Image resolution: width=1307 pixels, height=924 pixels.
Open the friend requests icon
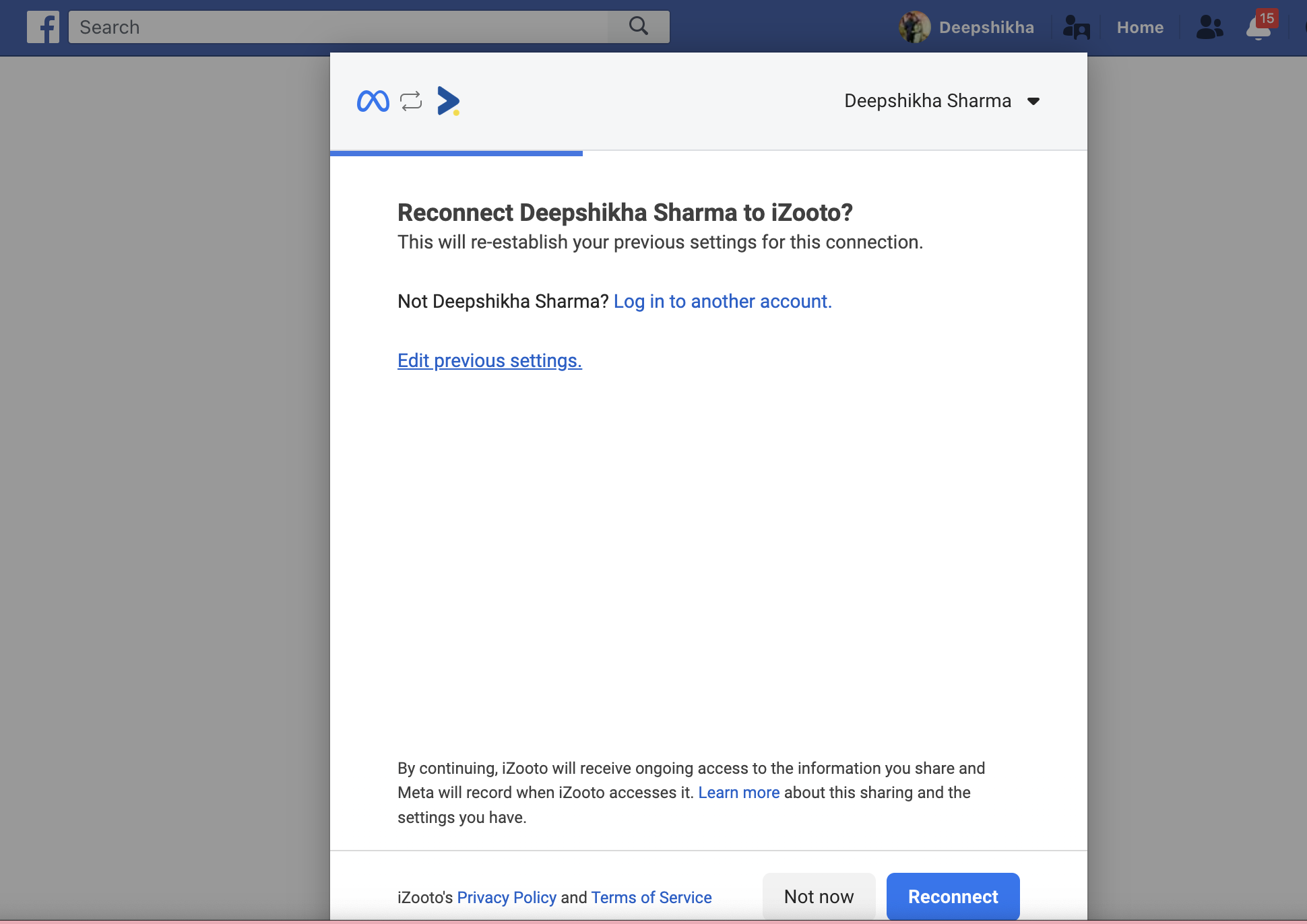click(1209, 28)
